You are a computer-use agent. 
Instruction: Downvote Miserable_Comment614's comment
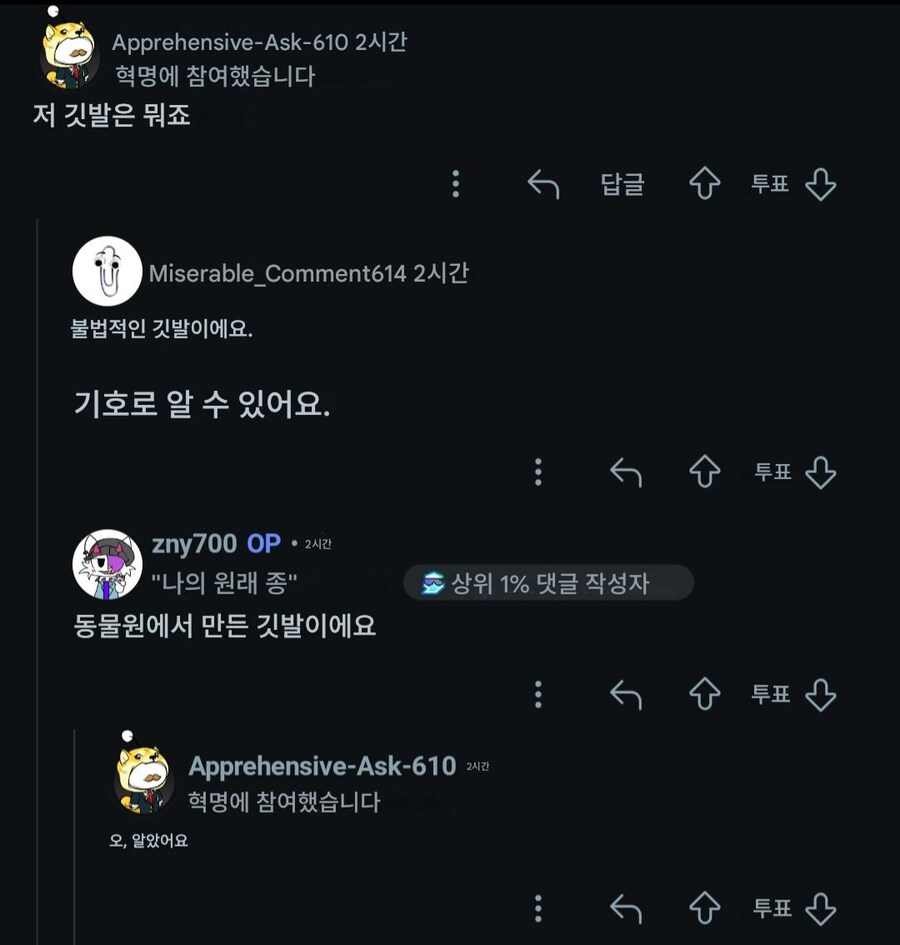pos(820,472)
